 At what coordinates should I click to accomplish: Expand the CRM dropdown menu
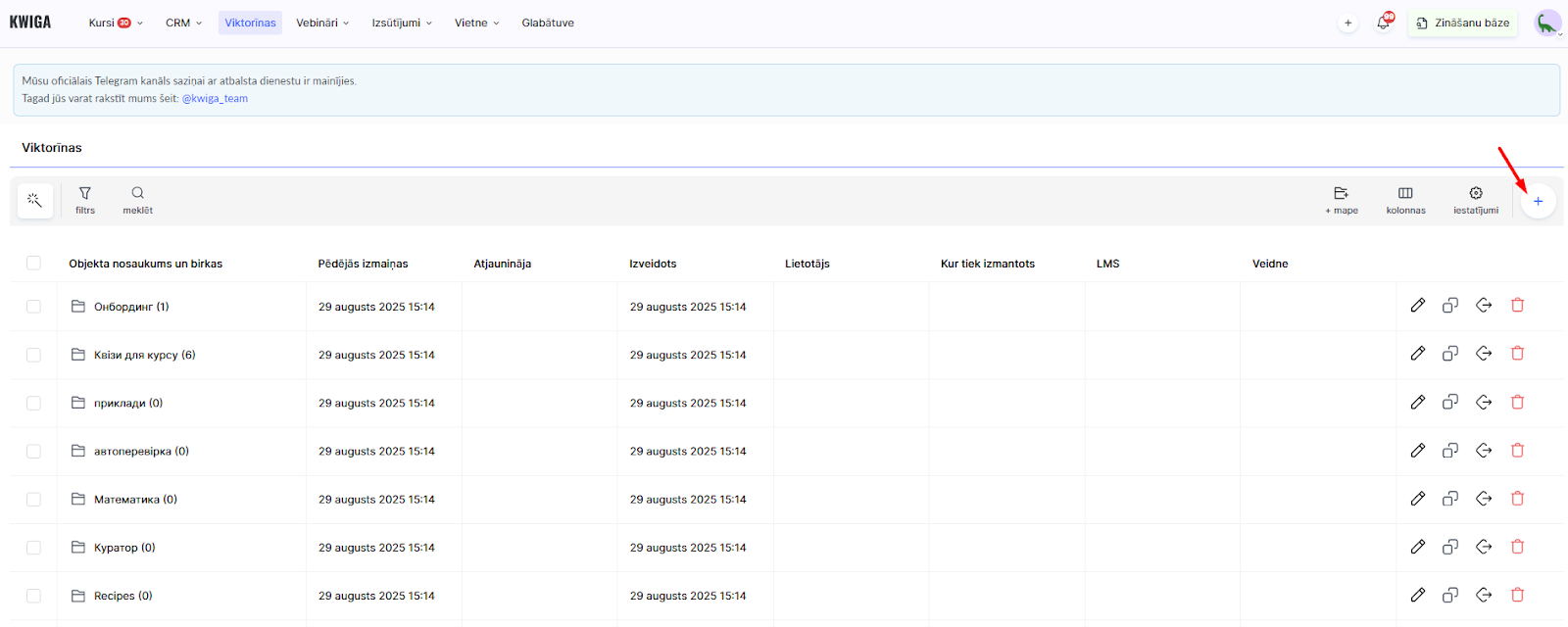pyautogui.click(x=183, y=23)
